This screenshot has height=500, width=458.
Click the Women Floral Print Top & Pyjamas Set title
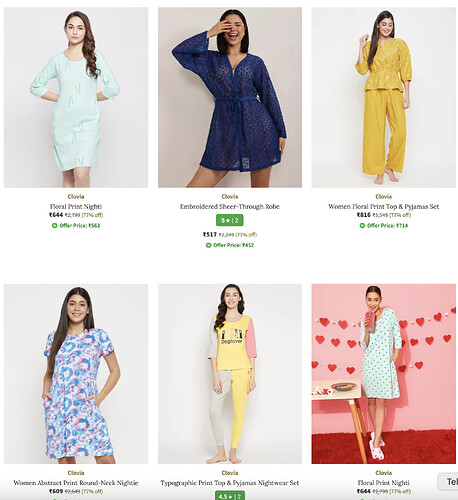tap(384, 207)
